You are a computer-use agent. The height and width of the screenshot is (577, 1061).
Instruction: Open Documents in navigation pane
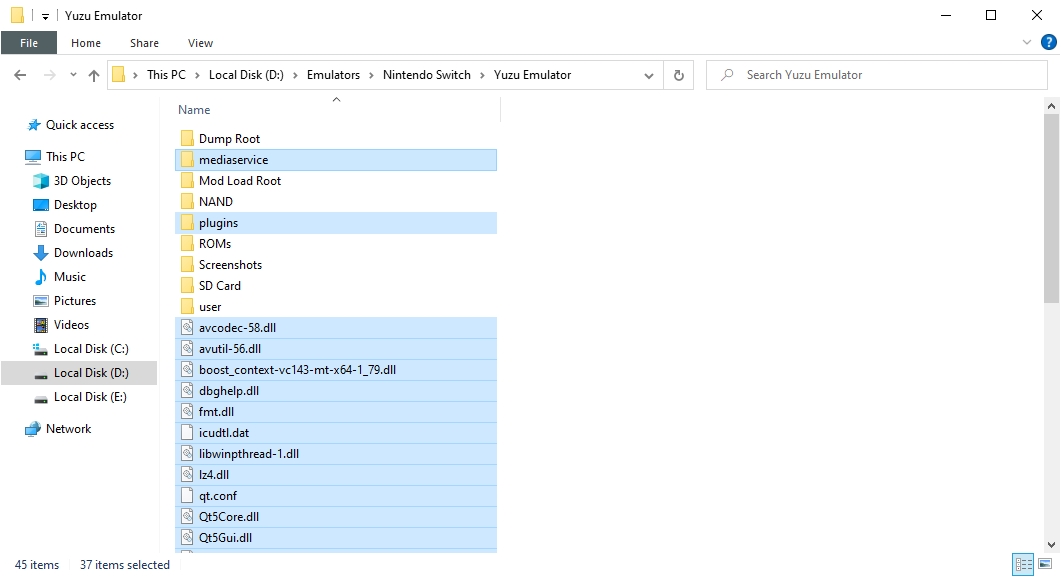point(84,229)
